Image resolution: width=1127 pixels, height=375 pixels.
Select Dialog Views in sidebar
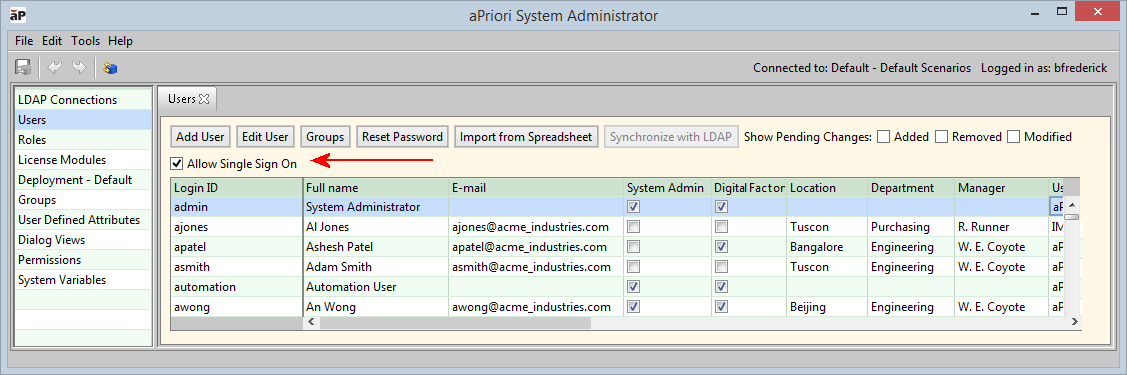(x=83, y=240)
